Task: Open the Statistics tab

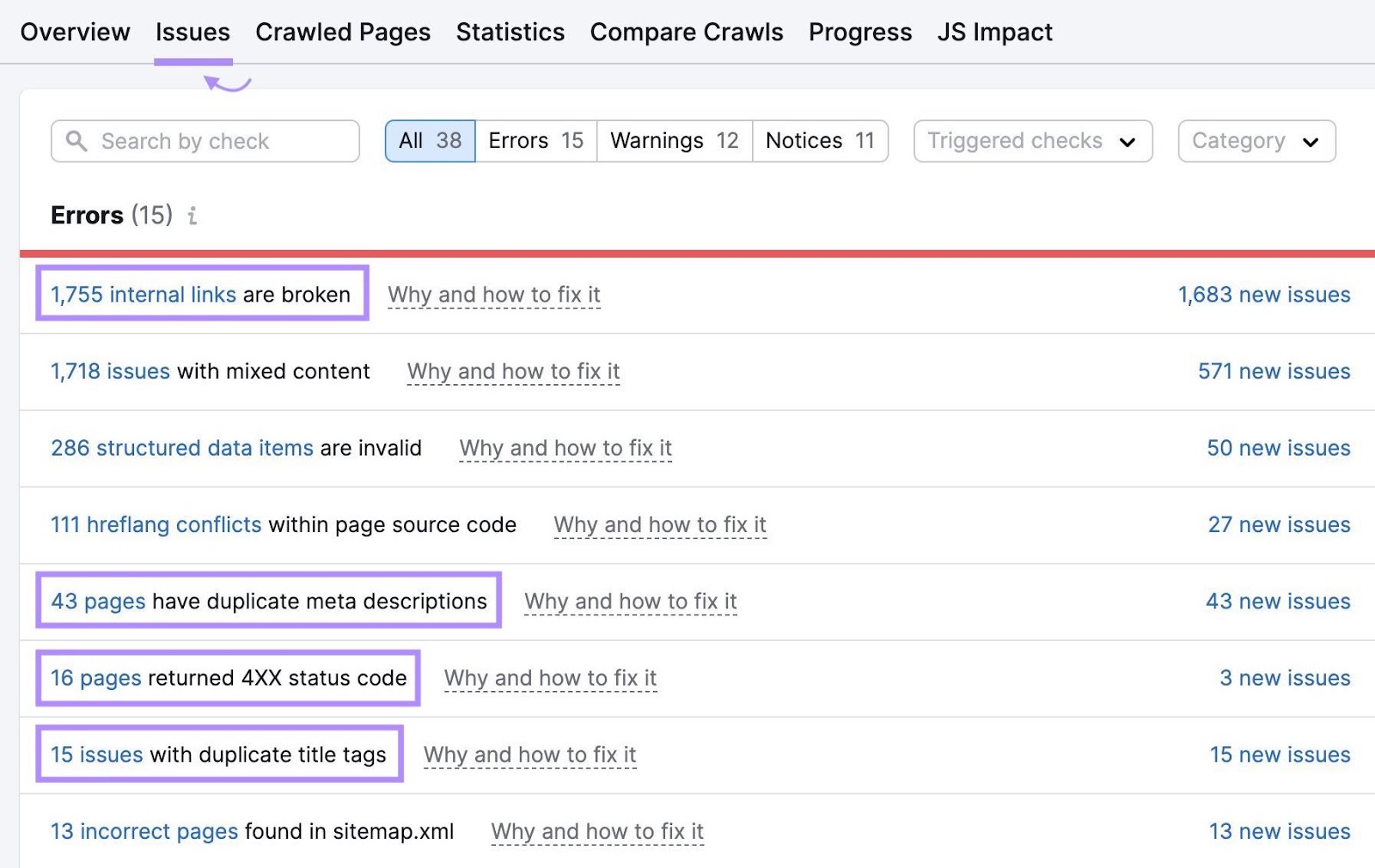Action: click(x=510, y=32)
